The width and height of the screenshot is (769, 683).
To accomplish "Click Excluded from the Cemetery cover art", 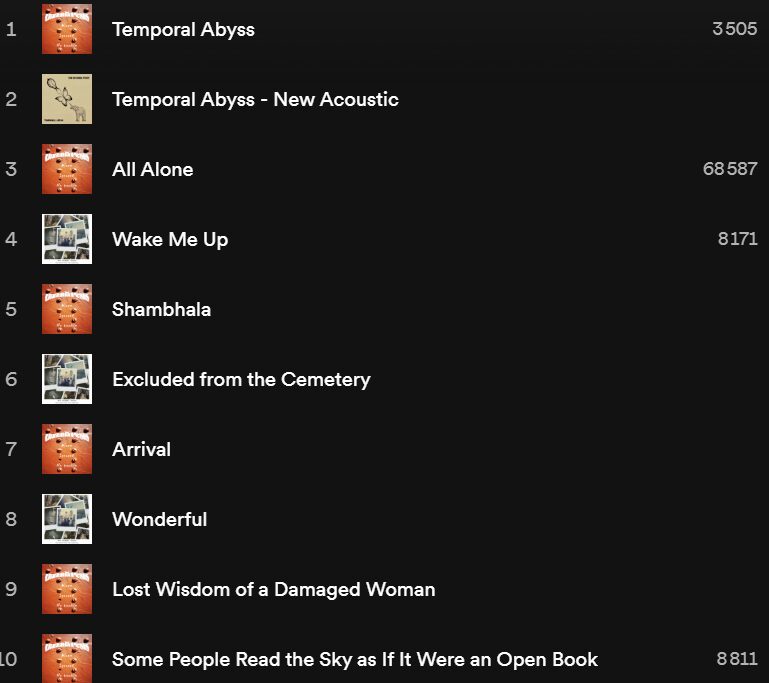I will click(67, 379).
